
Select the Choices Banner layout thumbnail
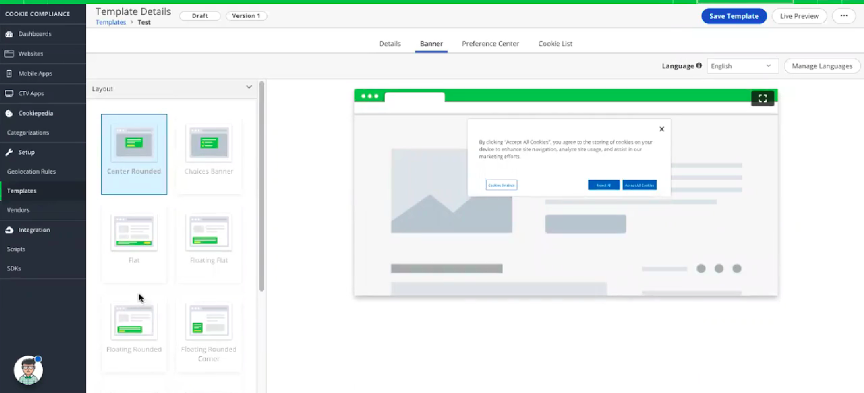coord(209,154)
